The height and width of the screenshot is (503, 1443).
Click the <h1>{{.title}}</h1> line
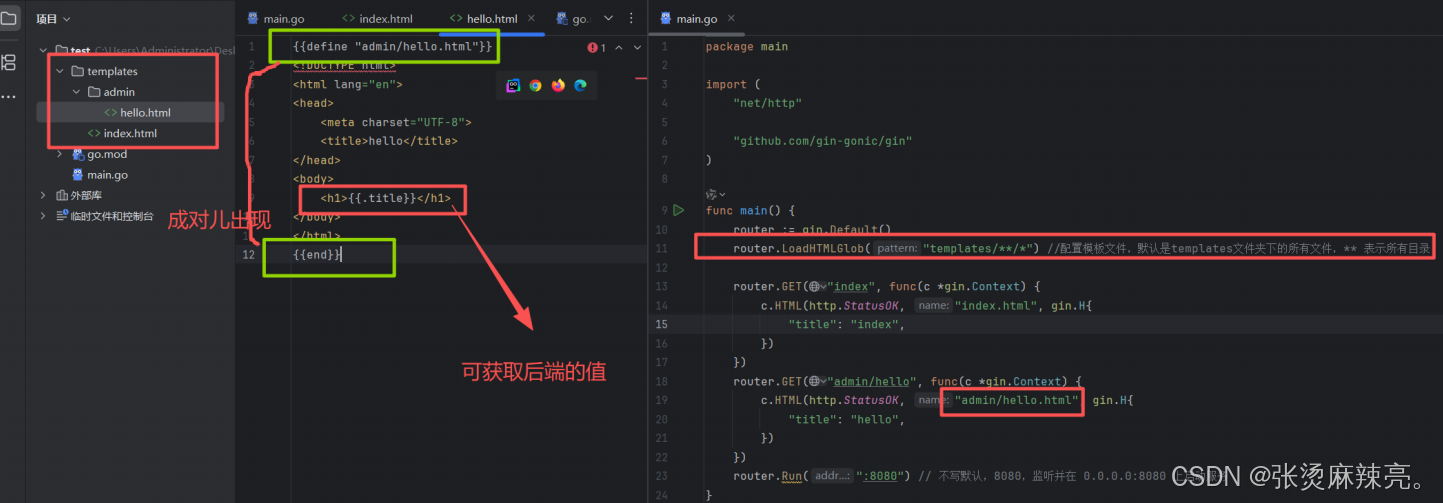(385, 198)
